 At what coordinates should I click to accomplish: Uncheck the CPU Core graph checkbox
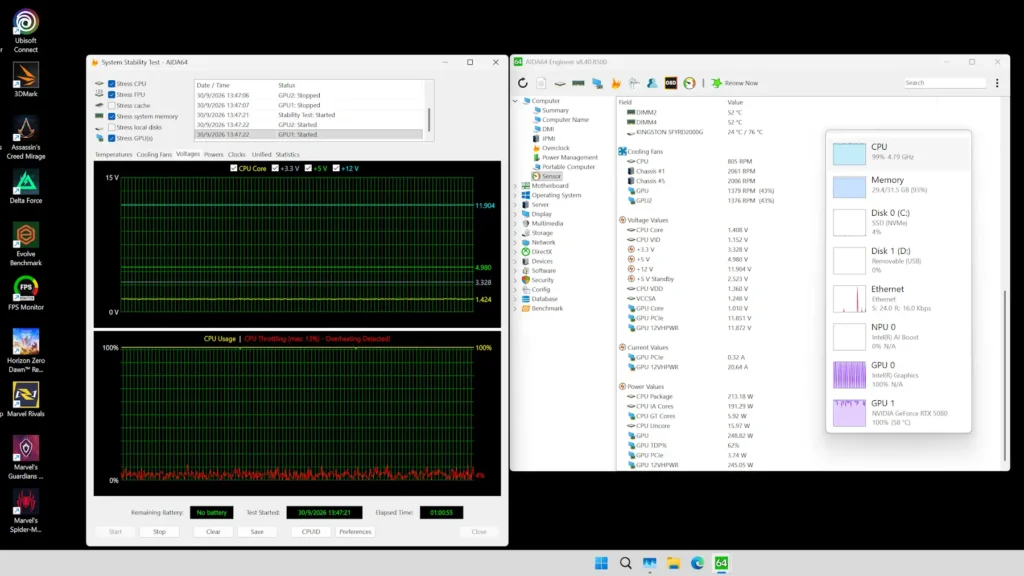coord(234,168)
